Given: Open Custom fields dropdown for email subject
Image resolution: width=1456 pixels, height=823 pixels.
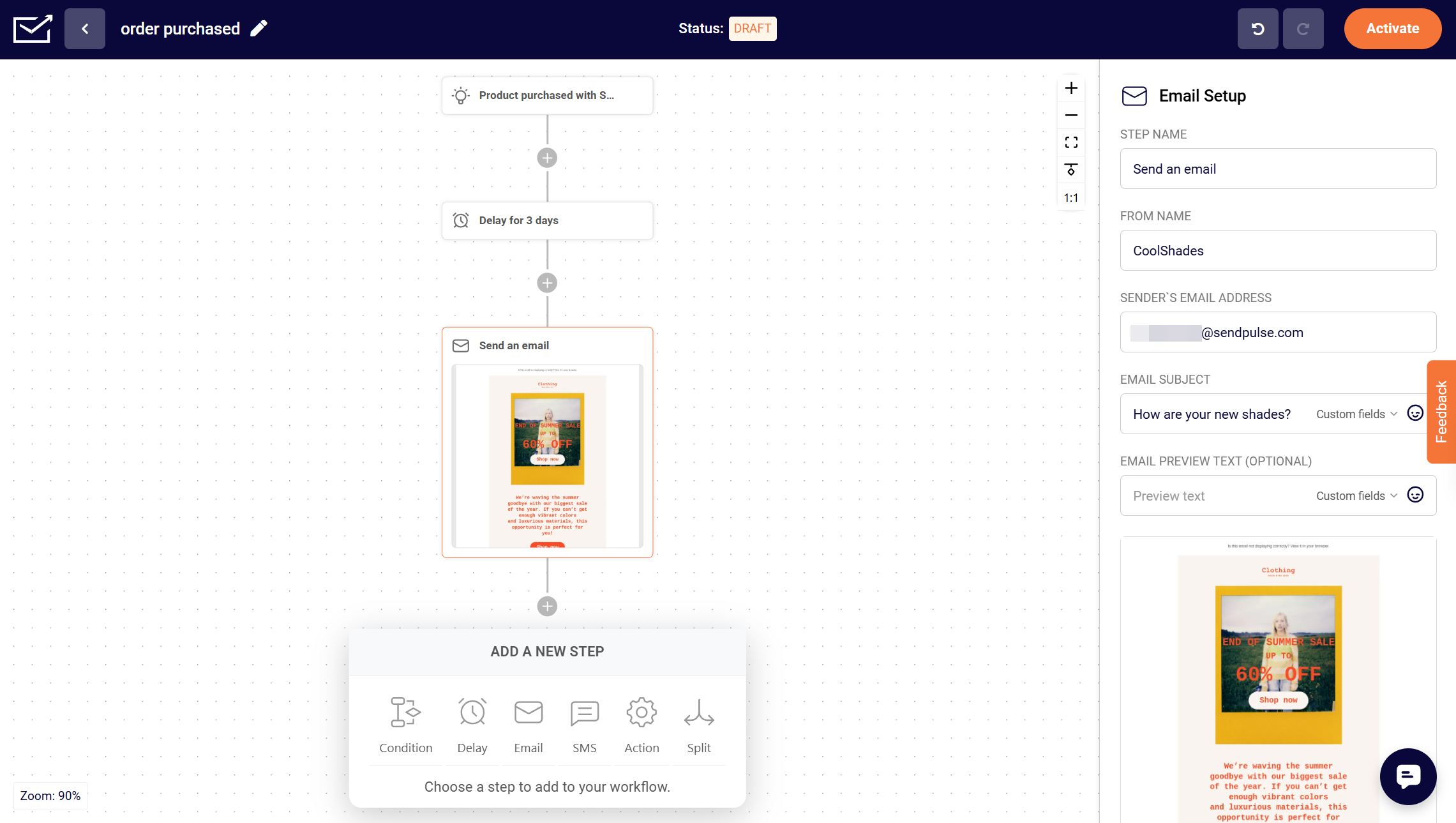Looking at the screenshot, I should tap(1356, 414).
